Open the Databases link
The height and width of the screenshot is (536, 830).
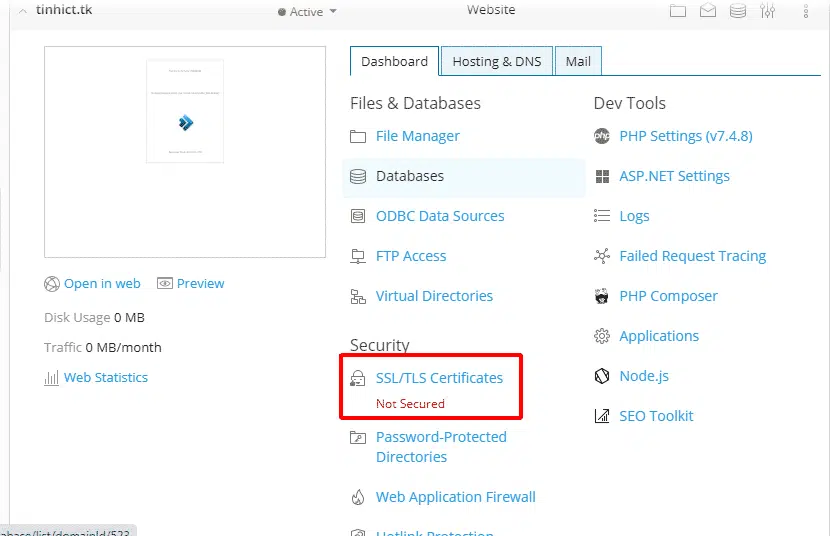tap(410, 176)
